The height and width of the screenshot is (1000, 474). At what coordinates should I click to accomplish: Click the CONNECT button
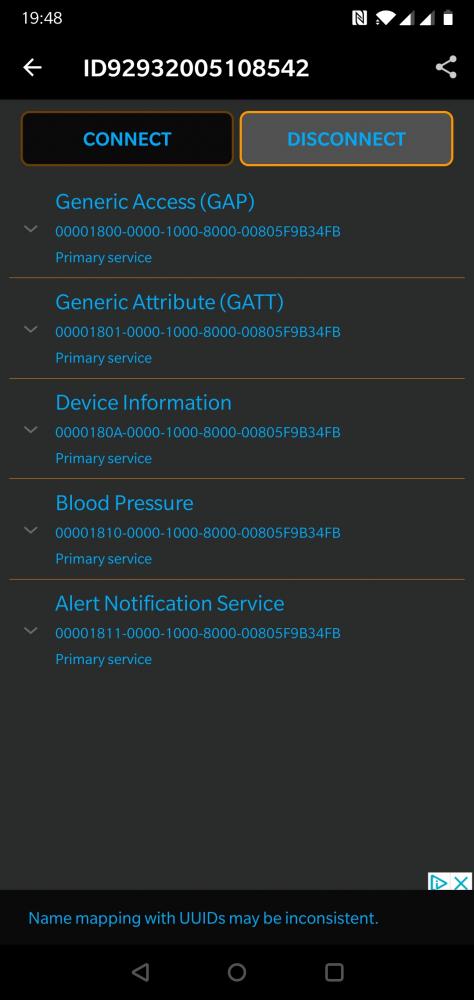point(127,139)
